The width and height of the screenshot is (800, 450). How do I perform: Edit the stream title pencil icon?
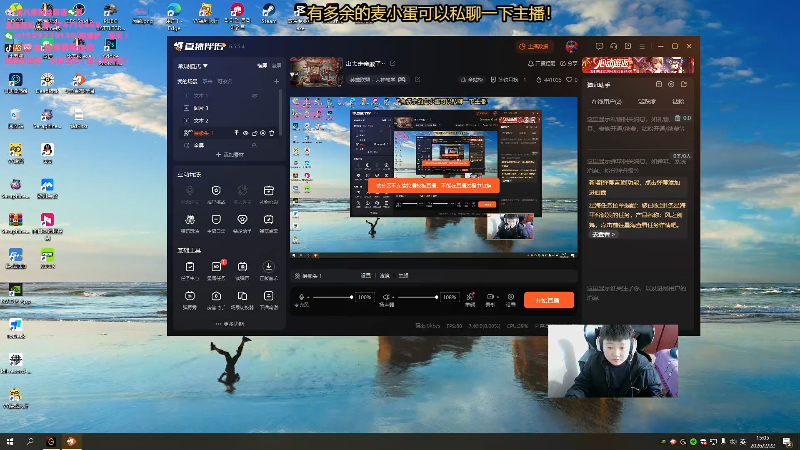point(392,64)
